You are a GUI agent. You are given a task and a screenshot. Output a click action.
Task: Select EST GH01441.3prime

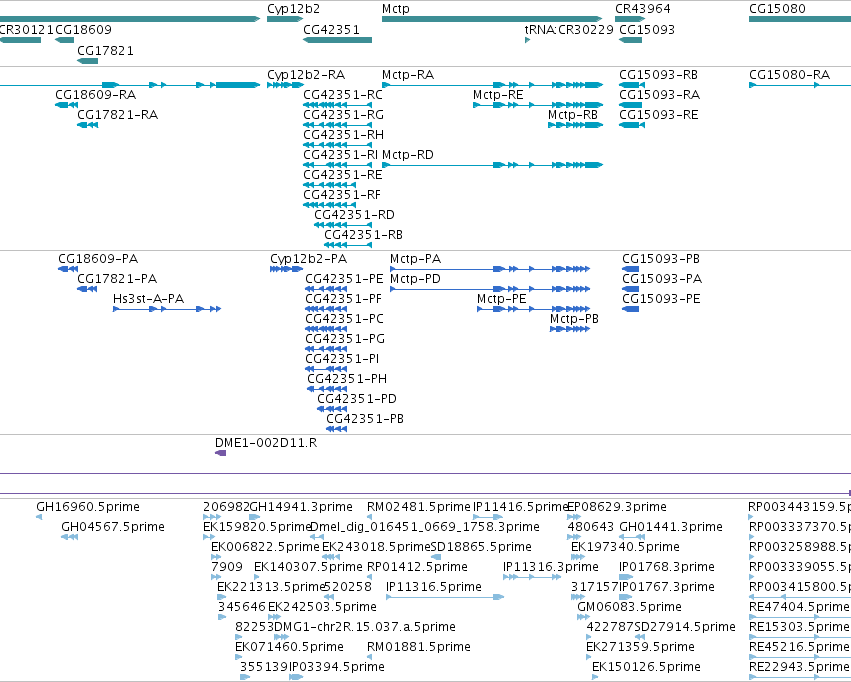pyautogui.click(x=671, y=527)
